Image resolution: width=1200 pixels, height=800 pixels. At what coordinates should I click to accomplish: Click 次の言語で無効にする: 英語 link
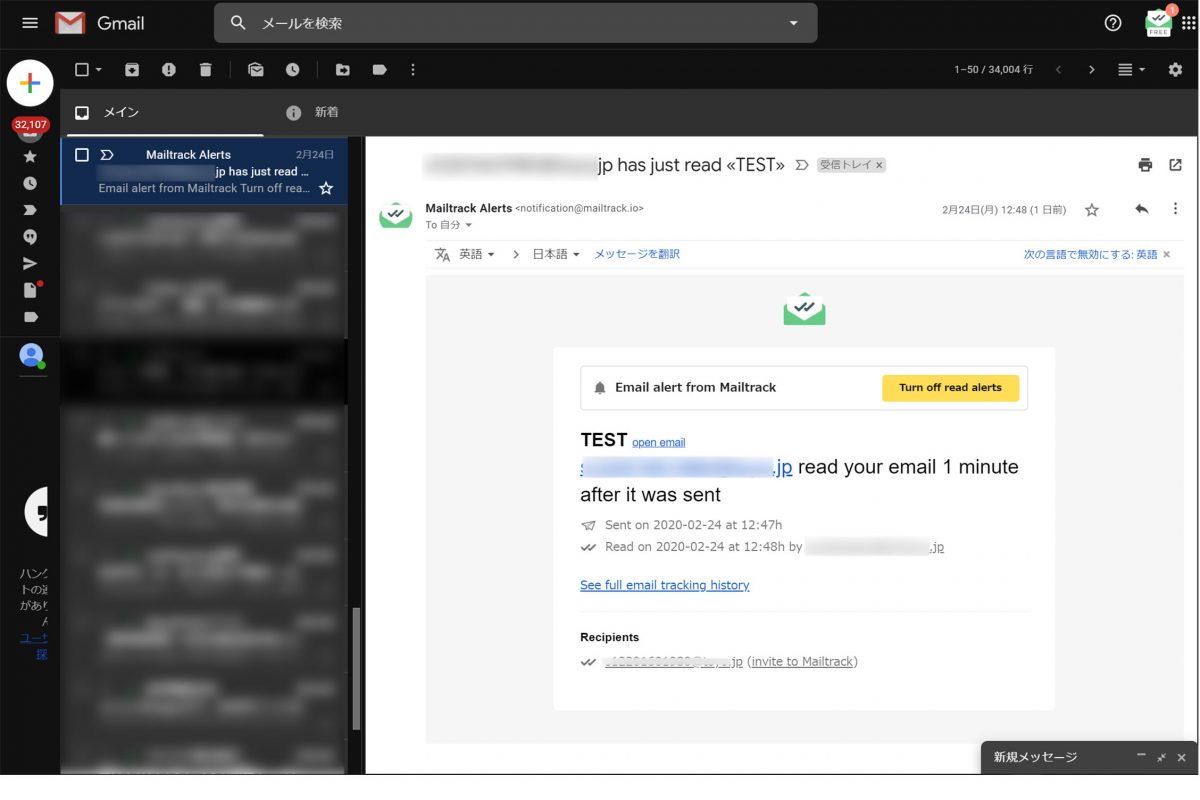(x=1090, y=255)
